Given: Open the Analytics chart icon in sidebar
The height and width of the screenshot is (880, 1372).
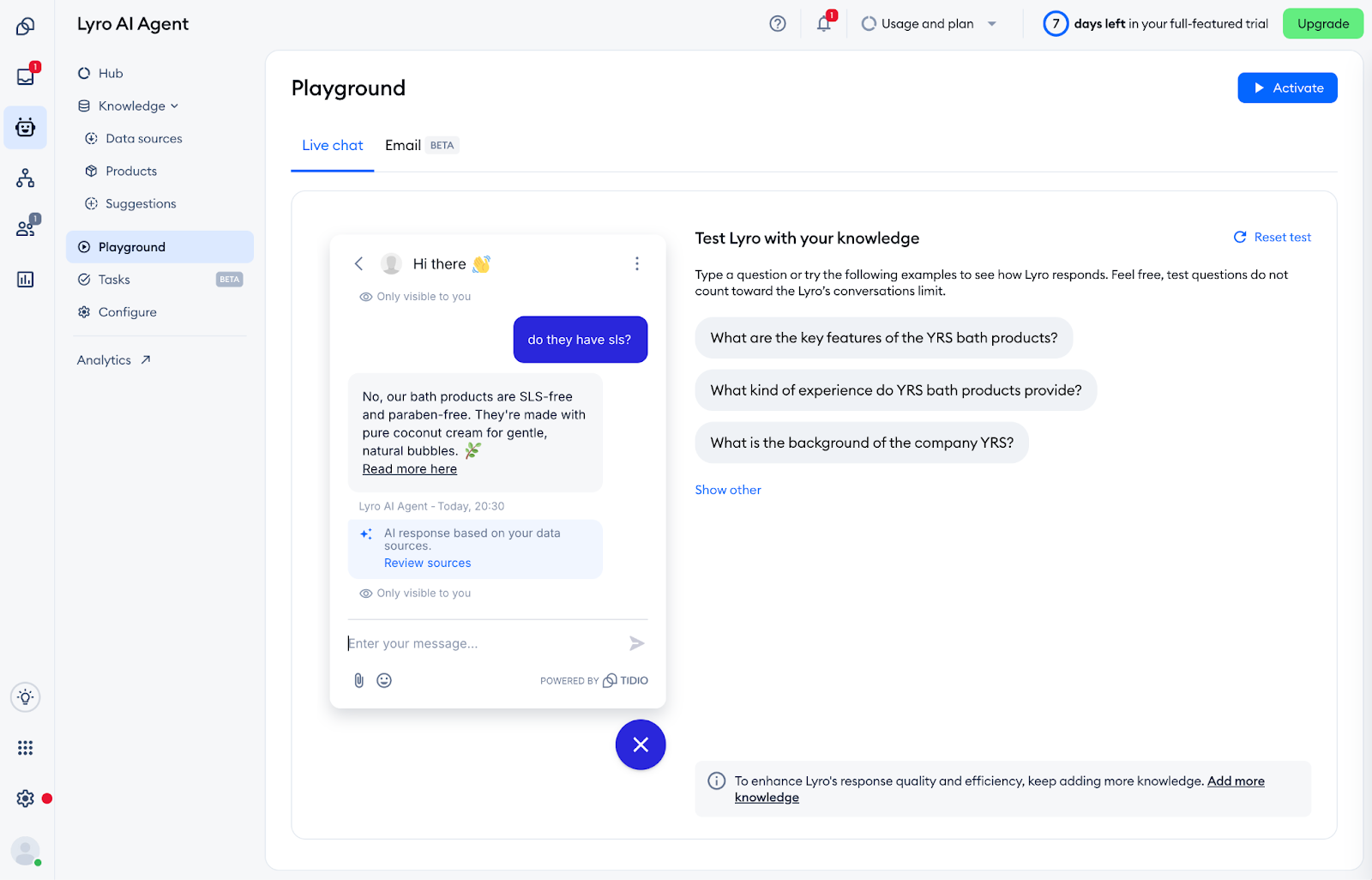Looking at the screenshot, I should (x=25, y=279).
